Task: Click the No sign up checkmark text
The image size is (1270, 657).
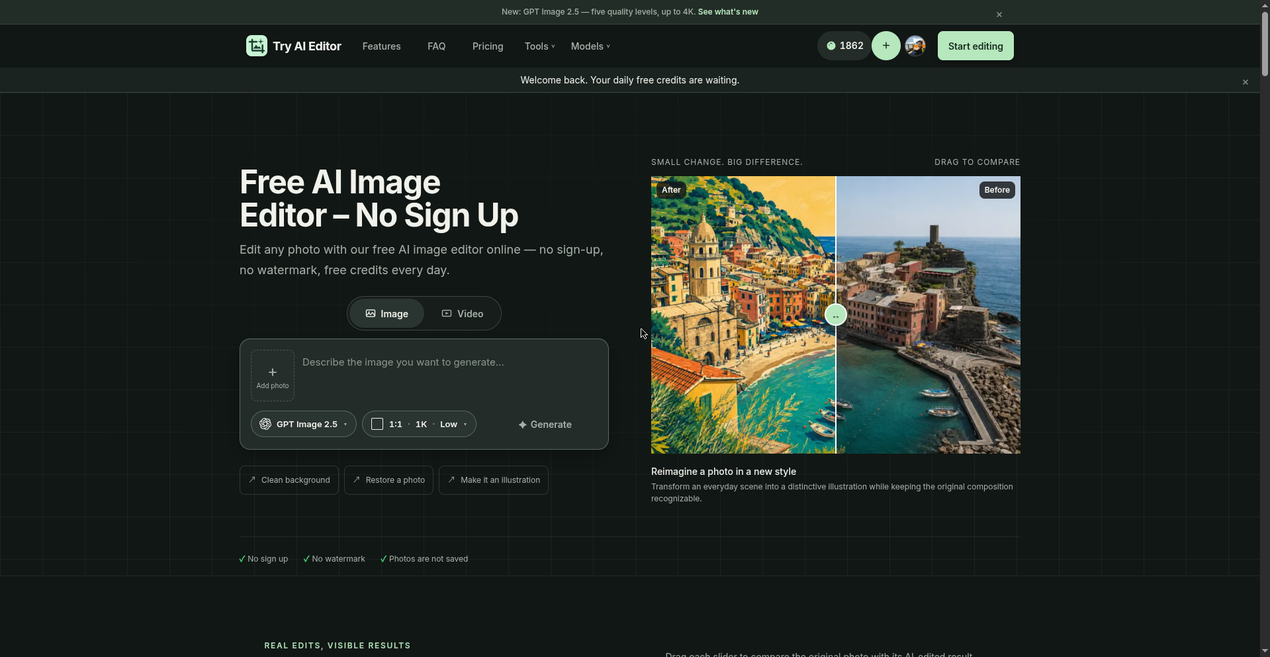Action: (264, 559)
